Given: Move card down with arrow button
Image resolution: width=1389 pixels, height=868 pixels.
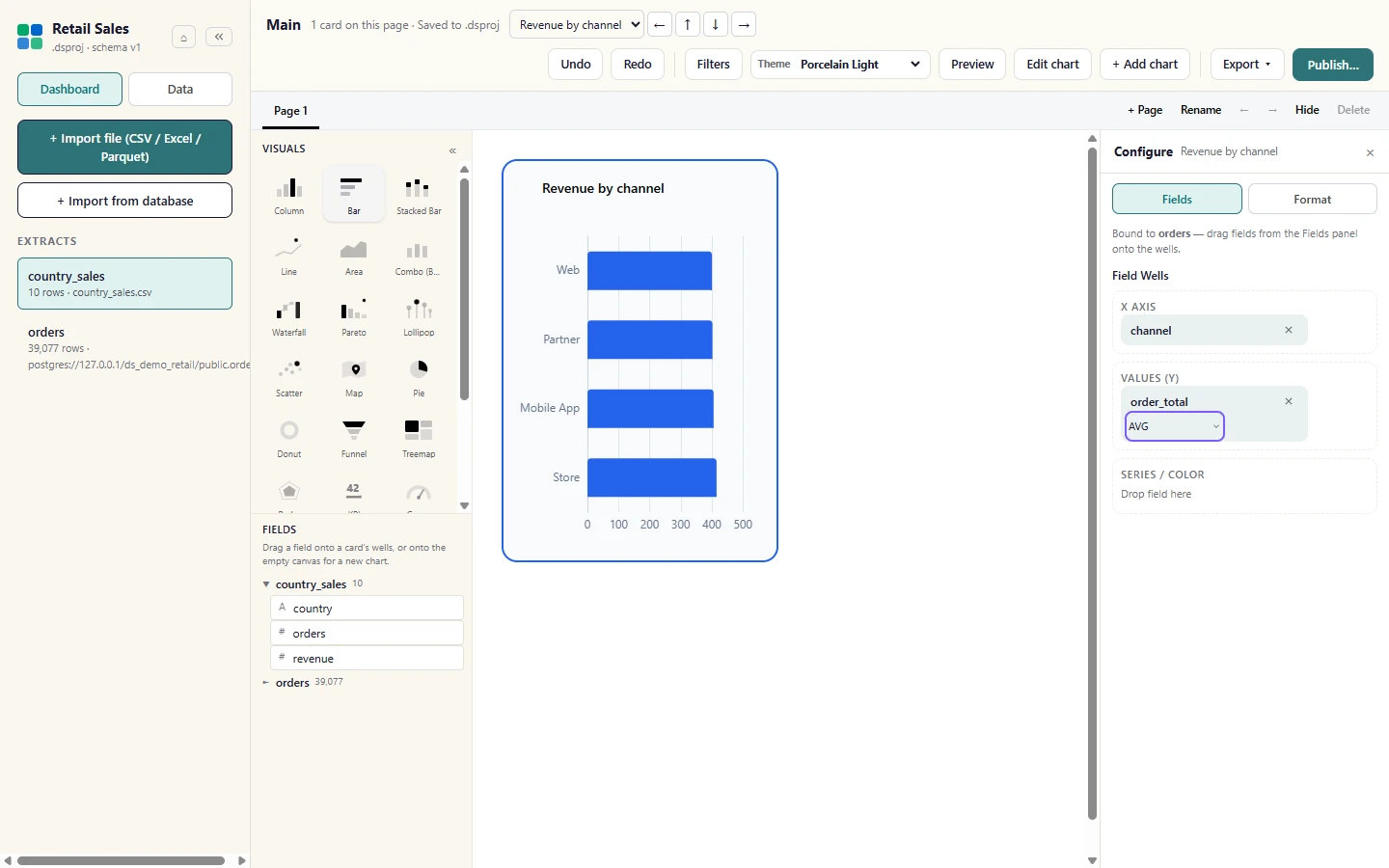Looking at the screenshot, I should (716, 24).
